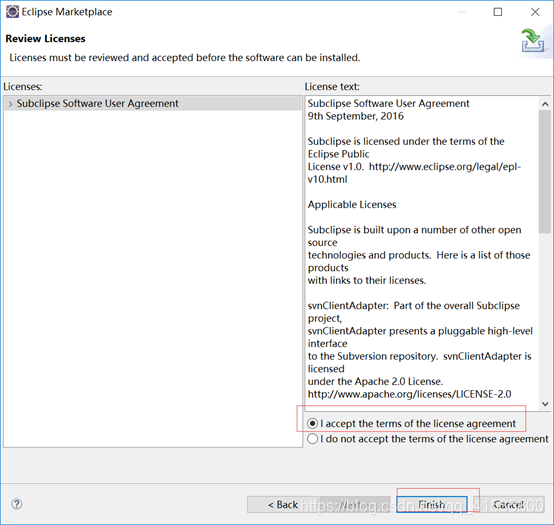This screenshot has height=525, width=554.
Task: Click 'License v1.0. http://www.eclipse.org/legal/epl-' line
Action: (414, 167)
